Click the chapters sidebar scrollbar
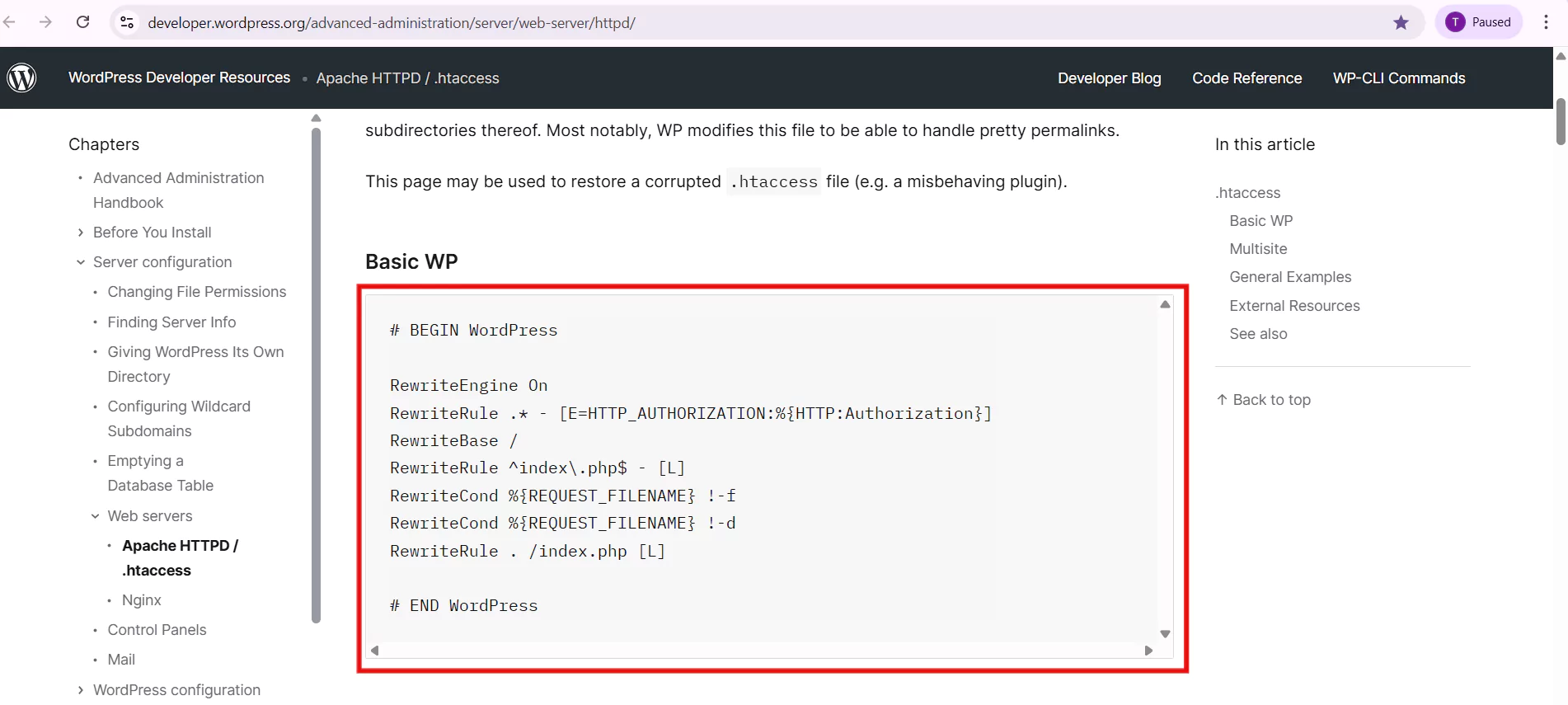 click(x=316, y=371)
